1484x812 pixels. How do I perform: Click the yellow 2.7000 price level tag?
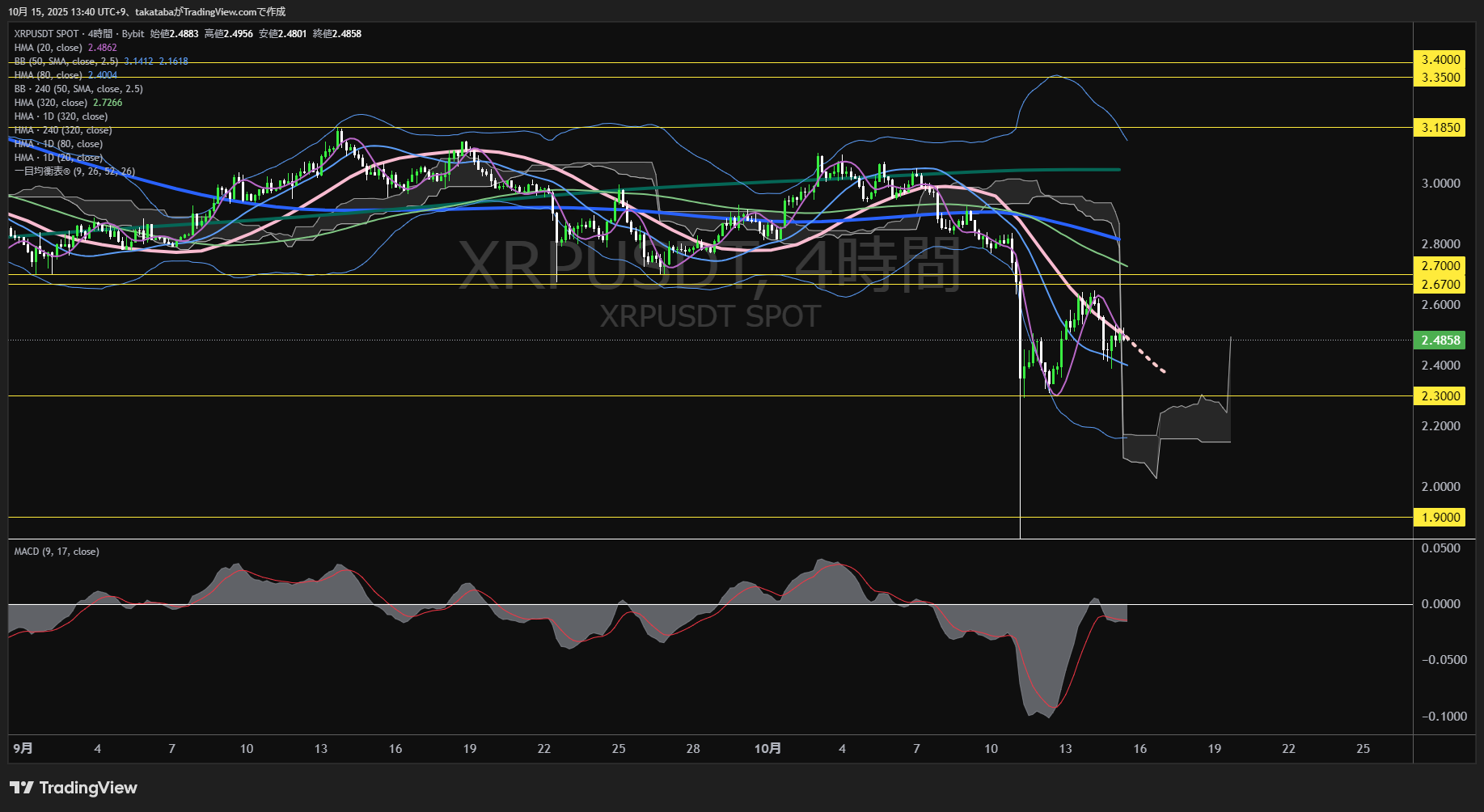click(1440, 266)
